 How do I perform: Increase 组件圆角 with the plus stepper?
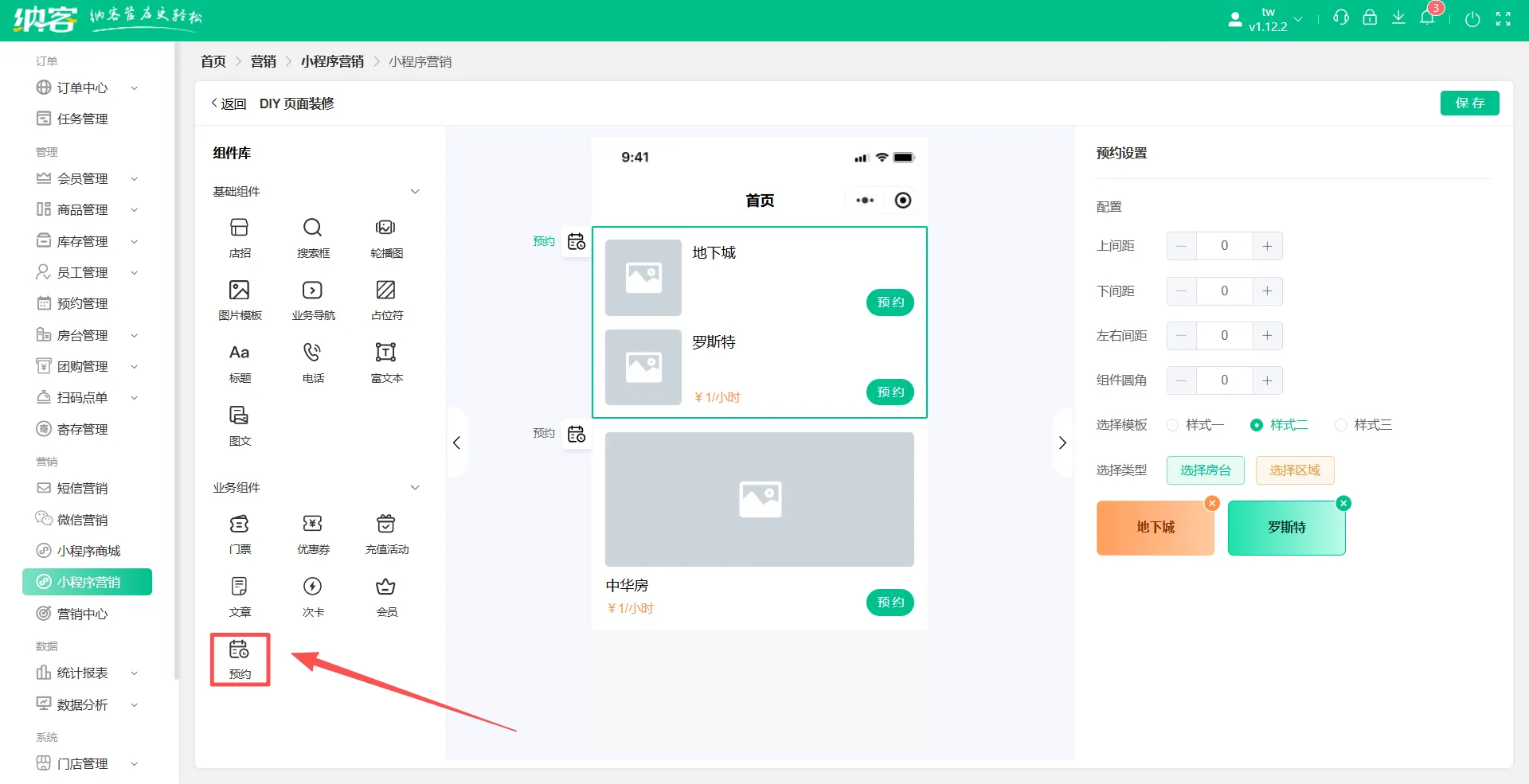(x=1267, y=380)
